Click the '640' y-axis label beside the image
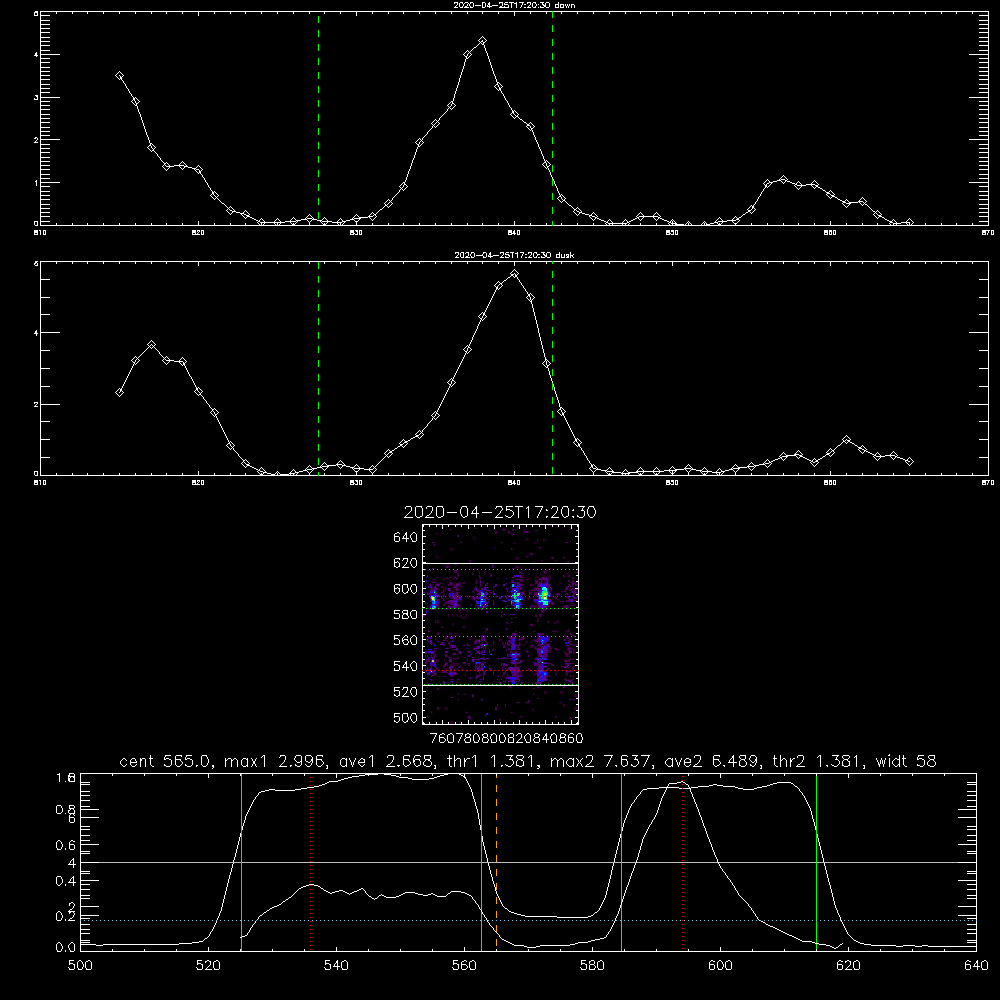 point(406,538)
